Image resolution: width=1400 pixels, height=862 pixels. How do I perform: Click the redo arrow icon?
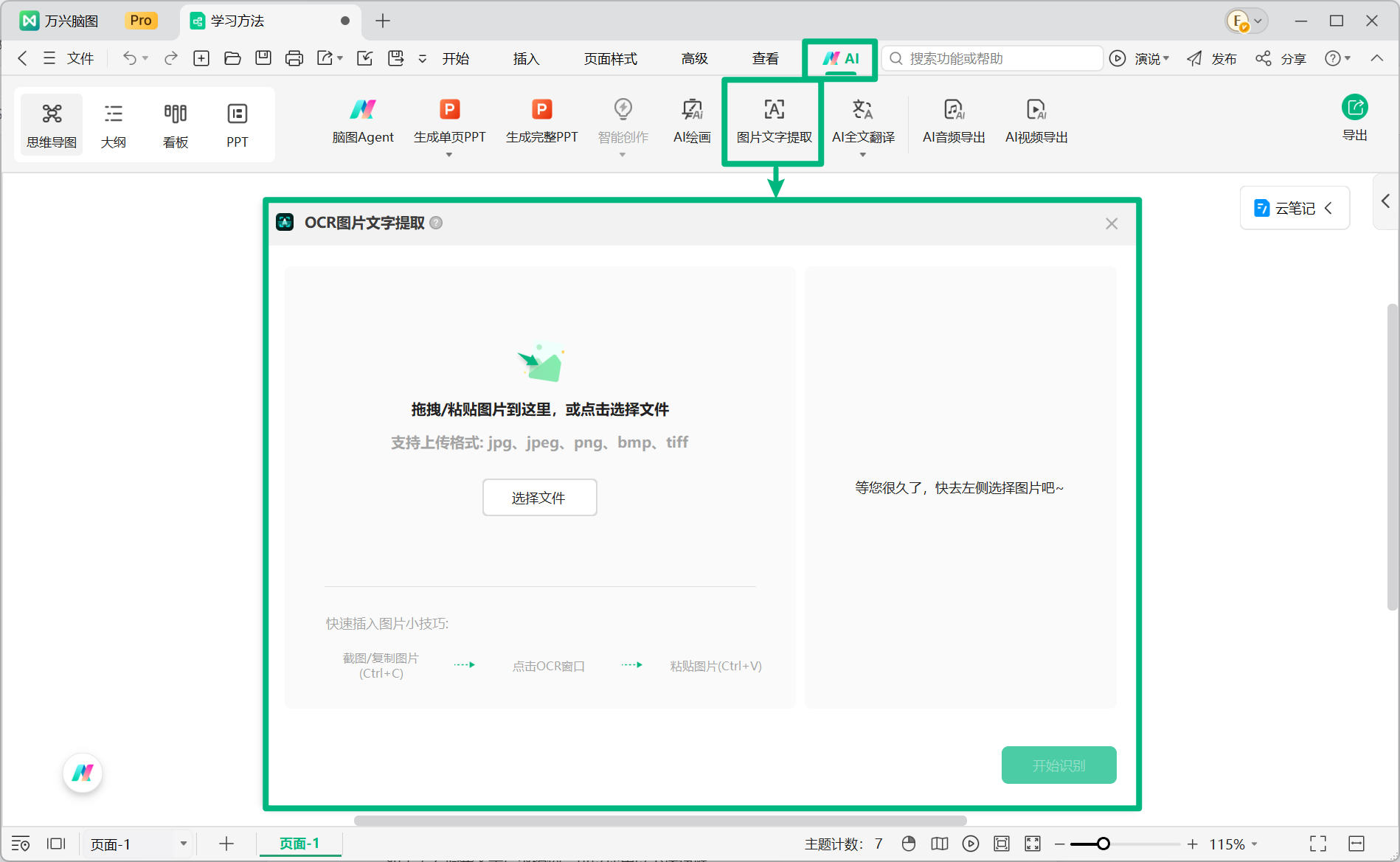pos(171,58)
